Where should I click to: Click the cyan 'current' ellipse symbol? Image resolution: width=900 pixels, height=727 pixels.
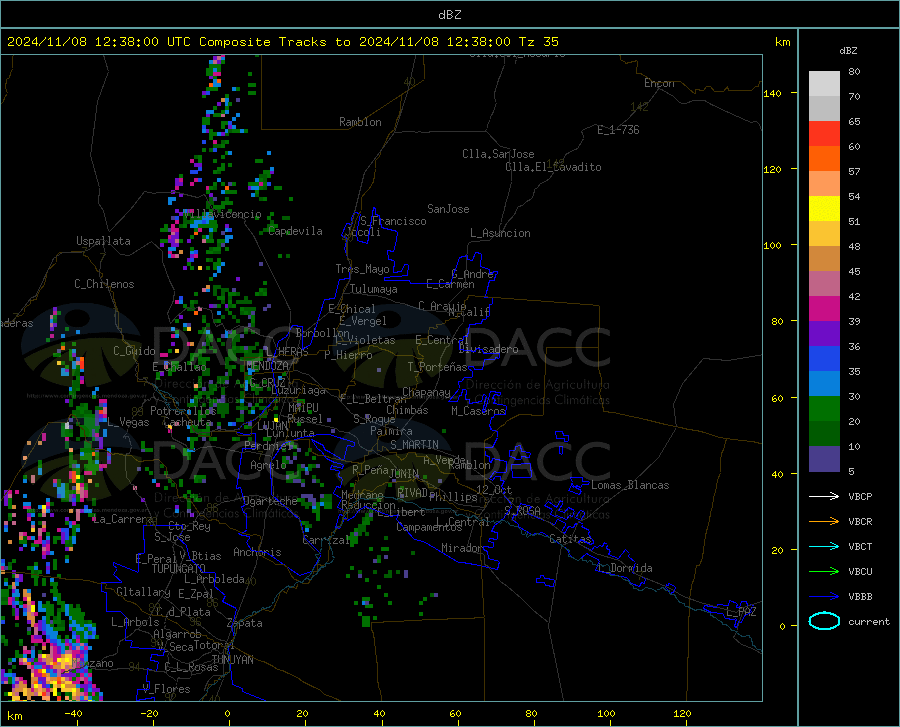click(824, 621)
